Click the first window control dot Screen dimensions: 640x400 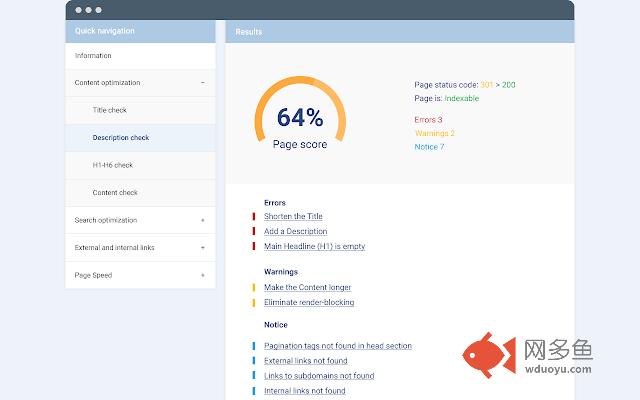pos(78,10)
